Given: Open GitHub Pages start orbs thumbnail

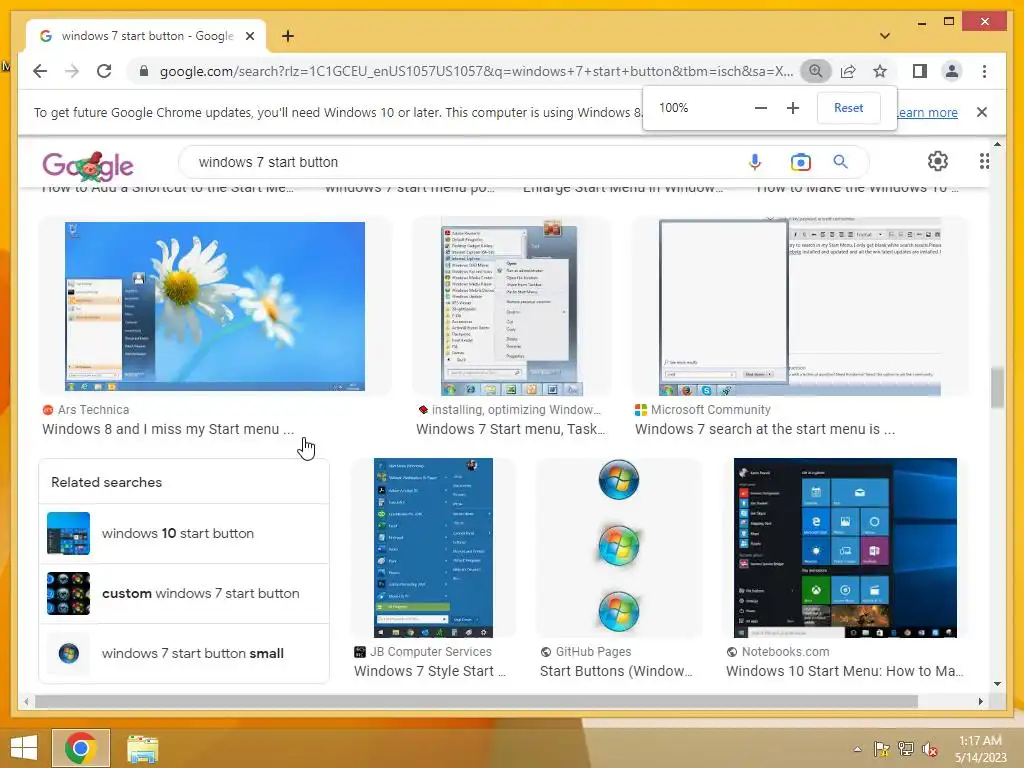Looking at the screenshot, I should (x=618, y=548).
